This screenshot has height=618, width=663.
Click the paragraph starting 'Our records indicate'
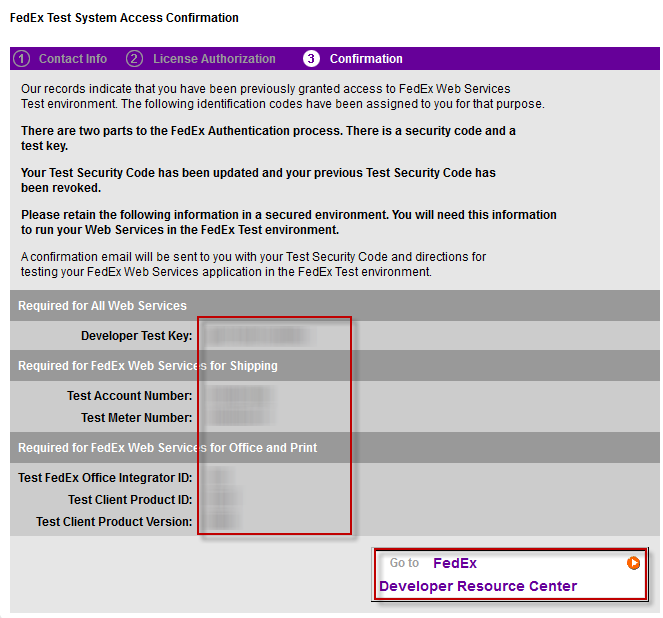click(283, 96)
